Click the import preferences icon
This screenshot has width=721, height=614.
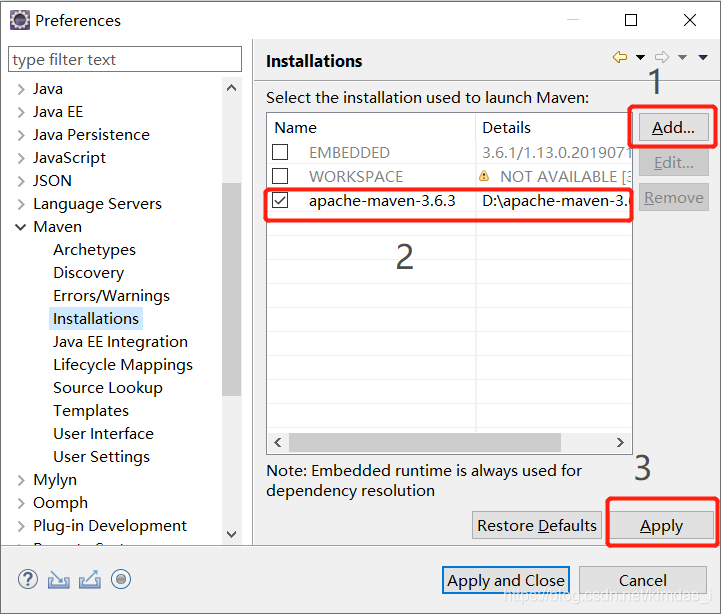(x=59, y=580)
